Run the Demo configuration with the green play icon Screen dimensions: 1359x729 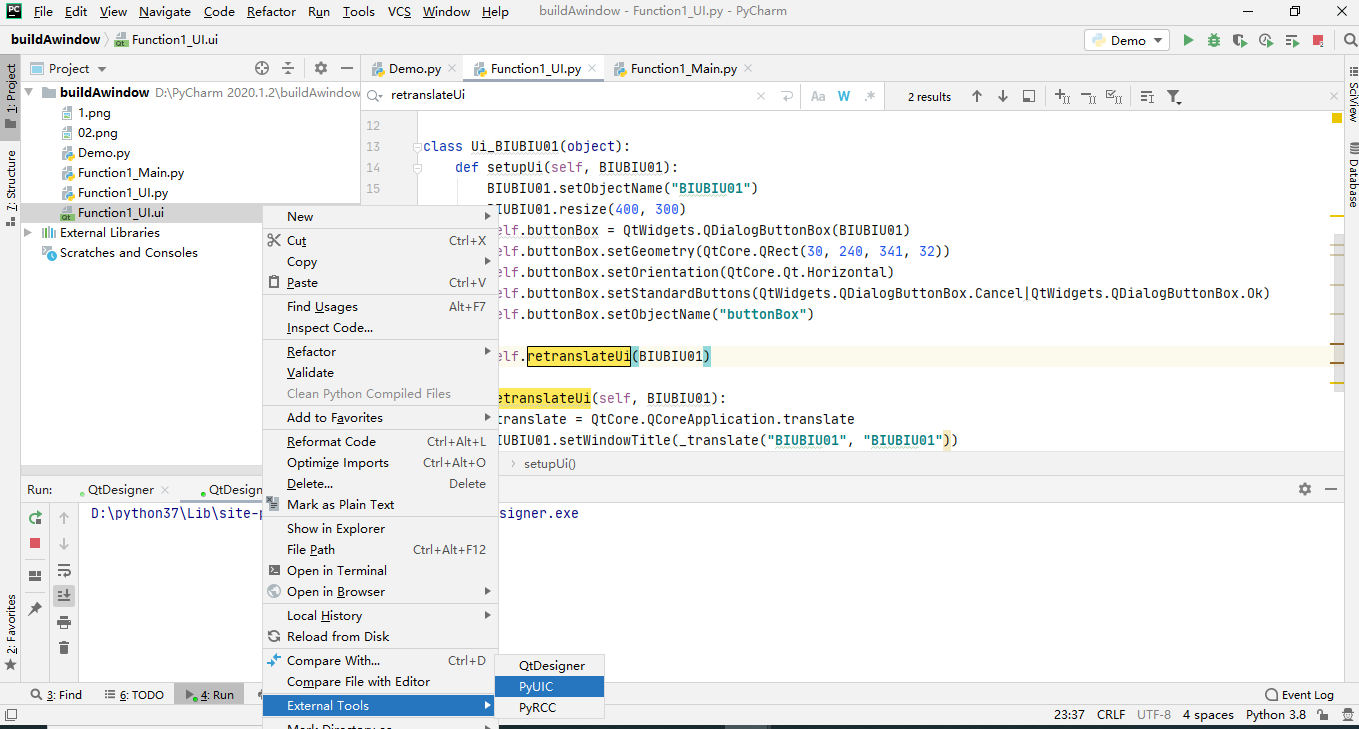(x=1188, y=40)
